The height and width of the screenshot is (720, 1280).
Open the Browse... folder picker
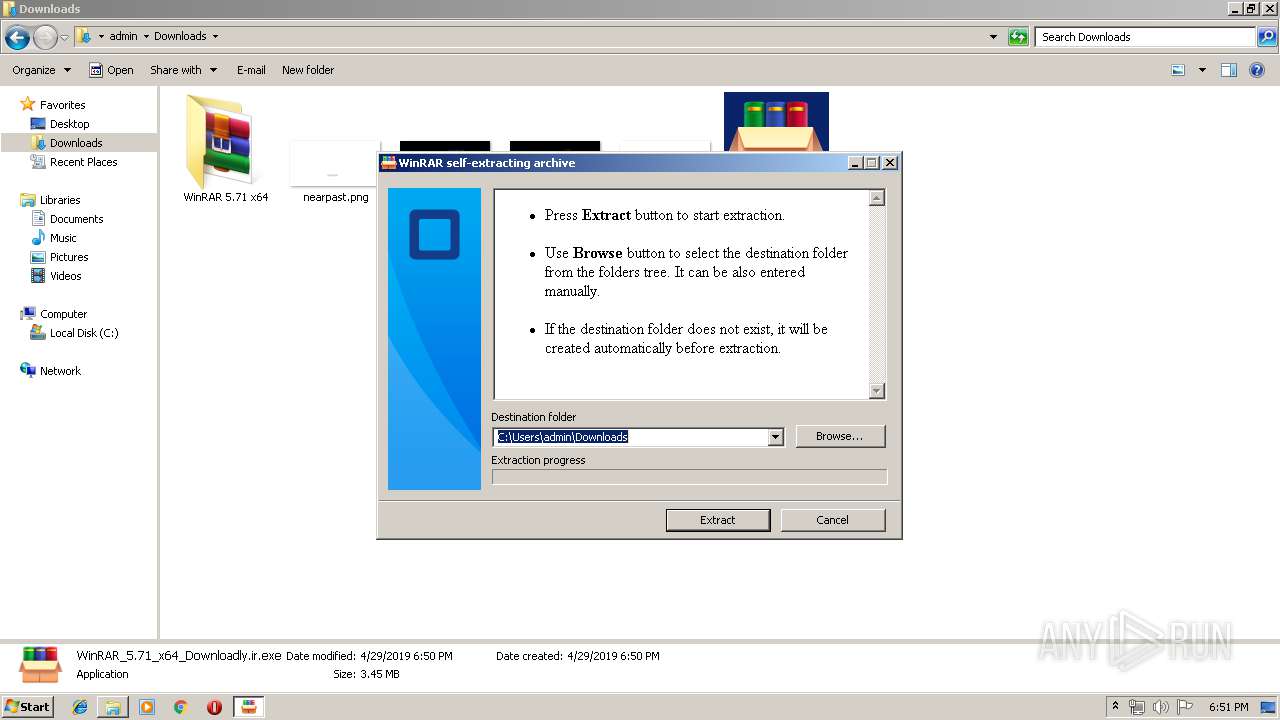pos(839,436)
